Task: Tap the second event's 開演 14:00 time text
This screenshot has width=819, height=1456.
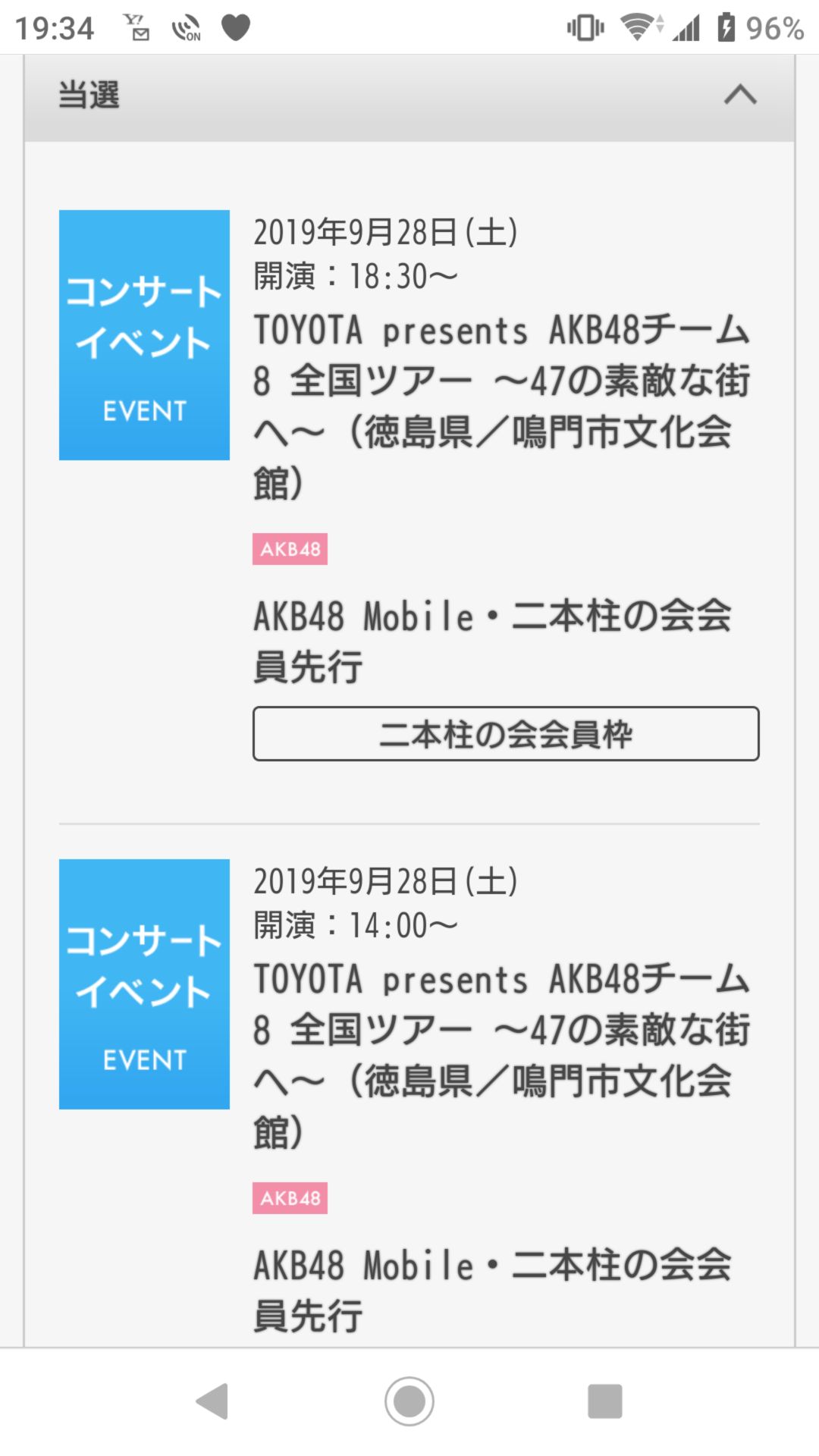Action: [355, 926]
